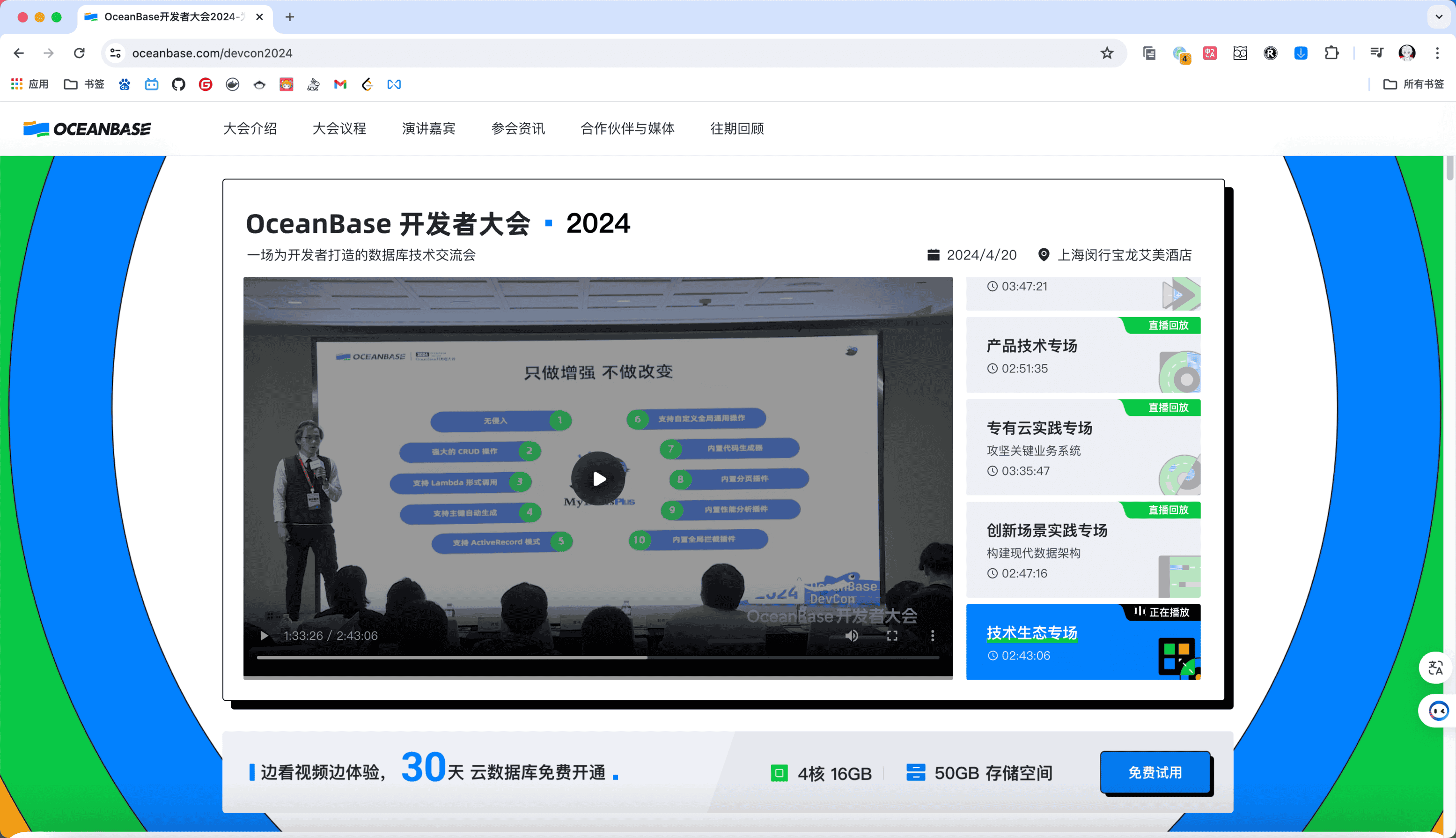This screenshot has height=838, width=1456.
Task: Enter fullscreen mode on the video
Action: (x=892, y=635)
